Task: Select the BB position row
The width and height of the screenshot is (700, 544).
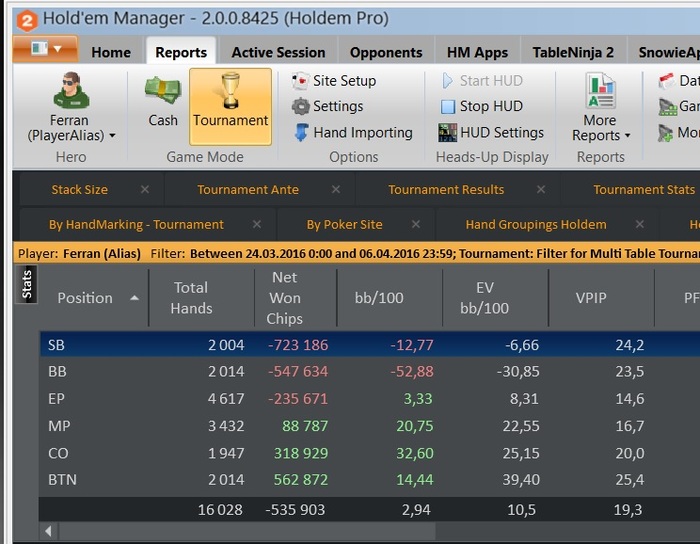Action: tap(370, 371)
